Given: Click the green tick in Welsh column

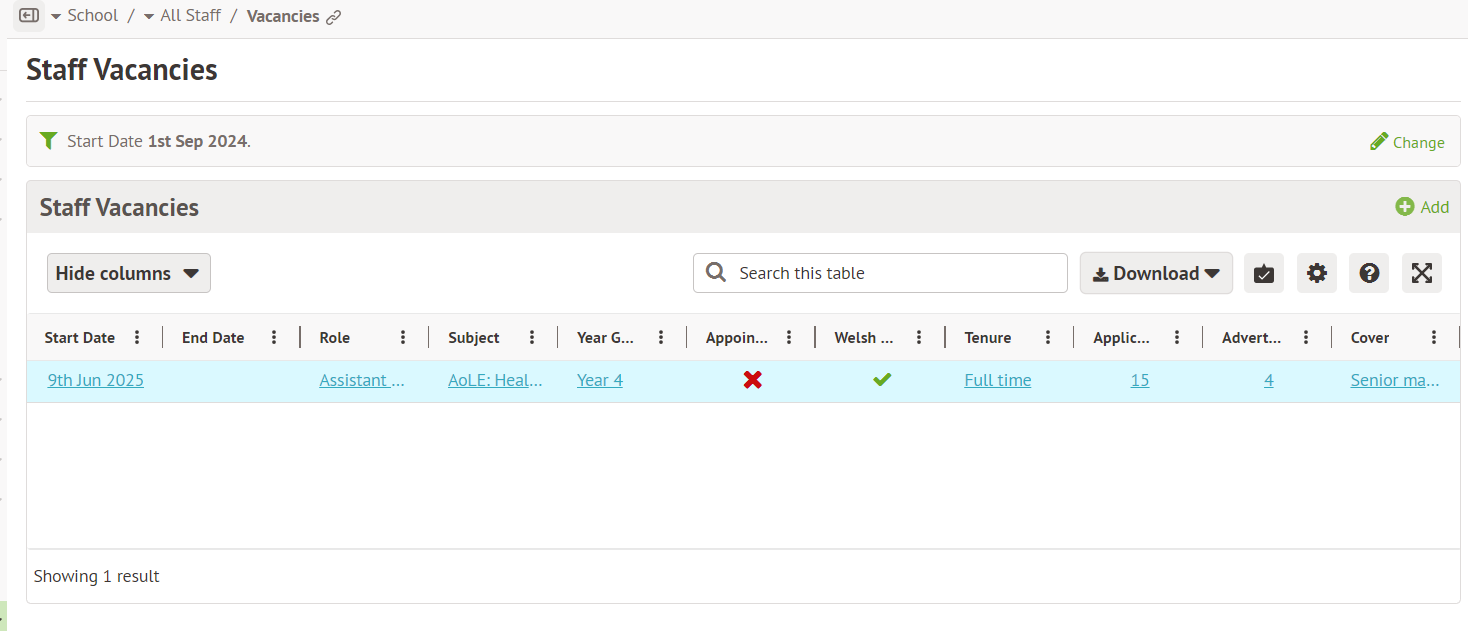Looking at the screenshot, I should [x=881, y=380].
